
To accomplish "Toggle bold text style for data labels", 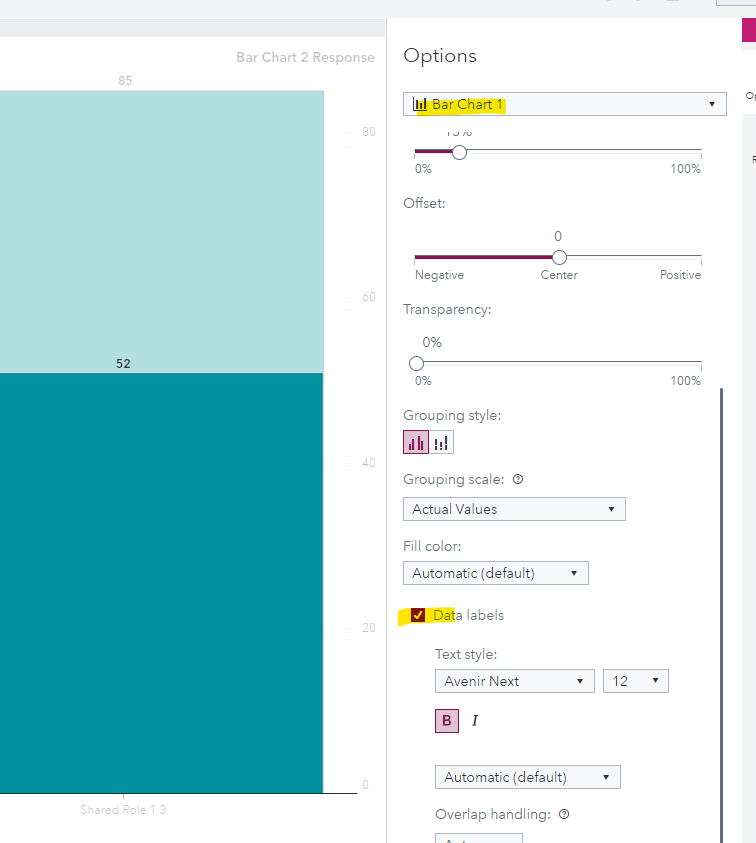I will 447,720.
